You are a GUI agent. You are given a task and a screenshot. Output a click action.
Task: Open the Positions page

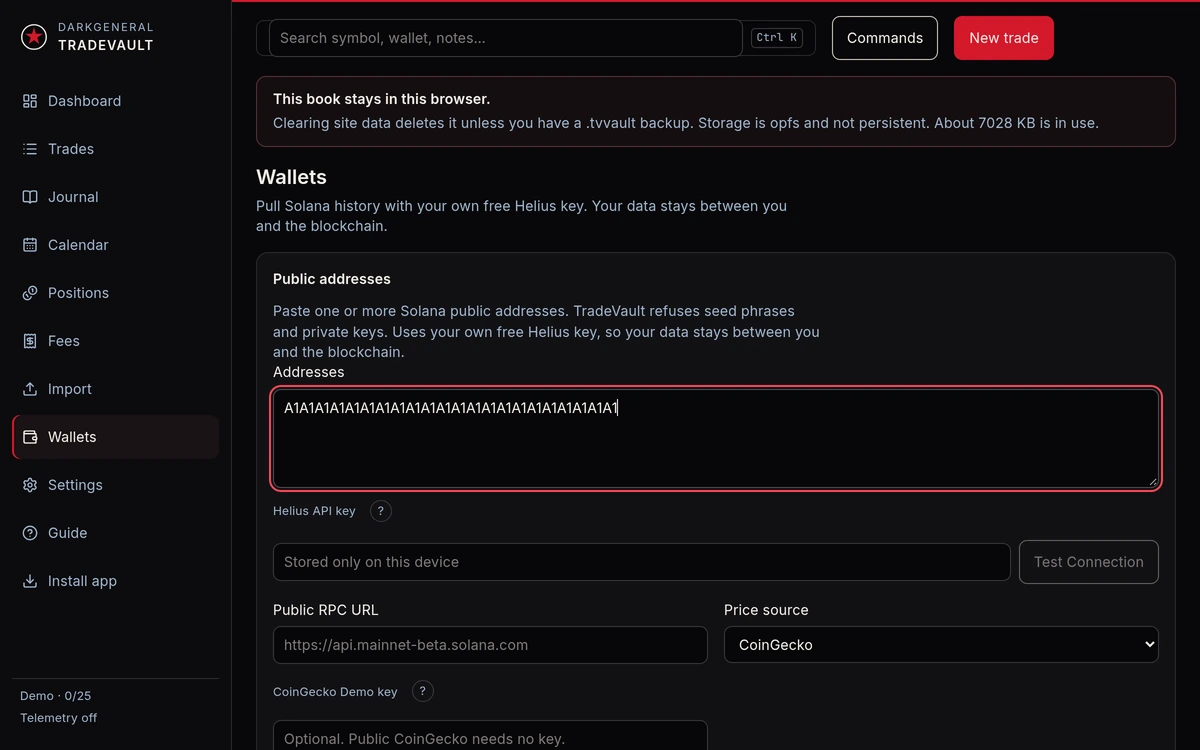pos(116,293)
